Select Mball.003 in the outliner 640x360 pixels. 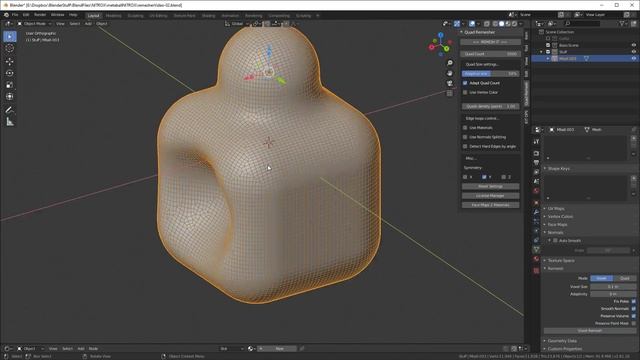(568, 58)
